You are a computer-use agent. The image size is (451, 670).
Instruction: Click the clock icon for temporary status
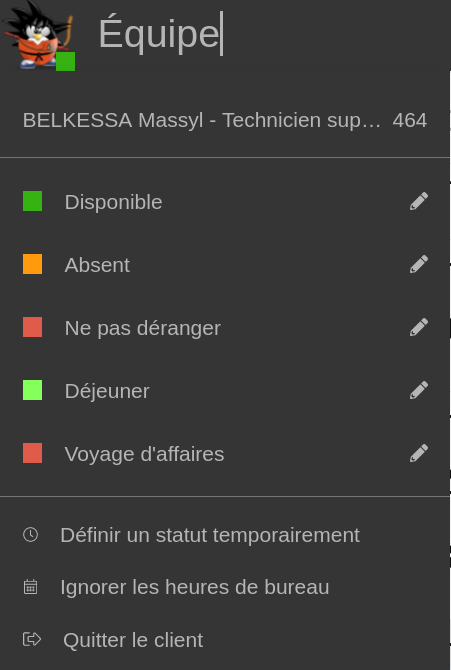pos(30,535)
